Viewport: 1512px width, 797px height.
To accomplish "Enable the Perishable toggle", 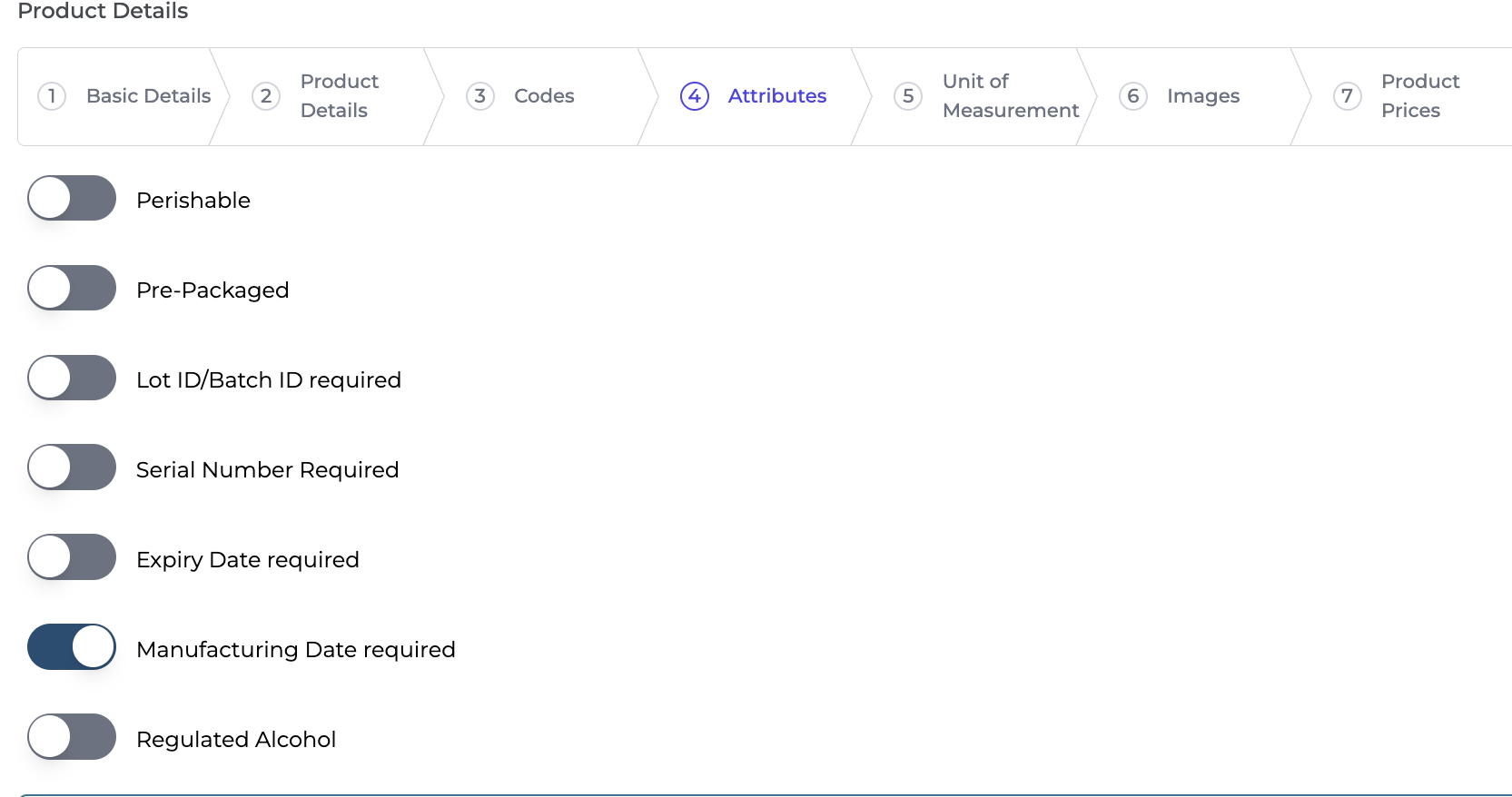I will [72, 199].
